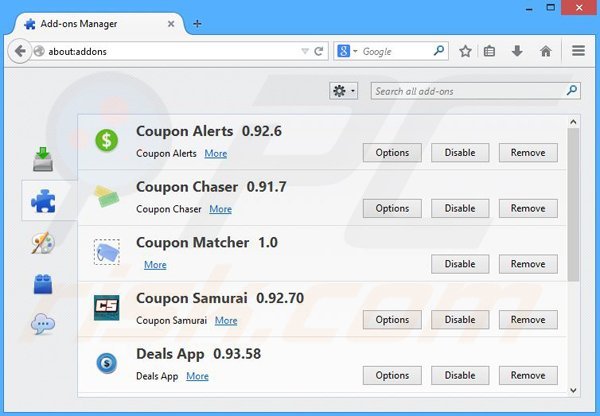Screen dimensions: 600x416
Task: Click the scrollbar up arrow
Action: (573, 122)
